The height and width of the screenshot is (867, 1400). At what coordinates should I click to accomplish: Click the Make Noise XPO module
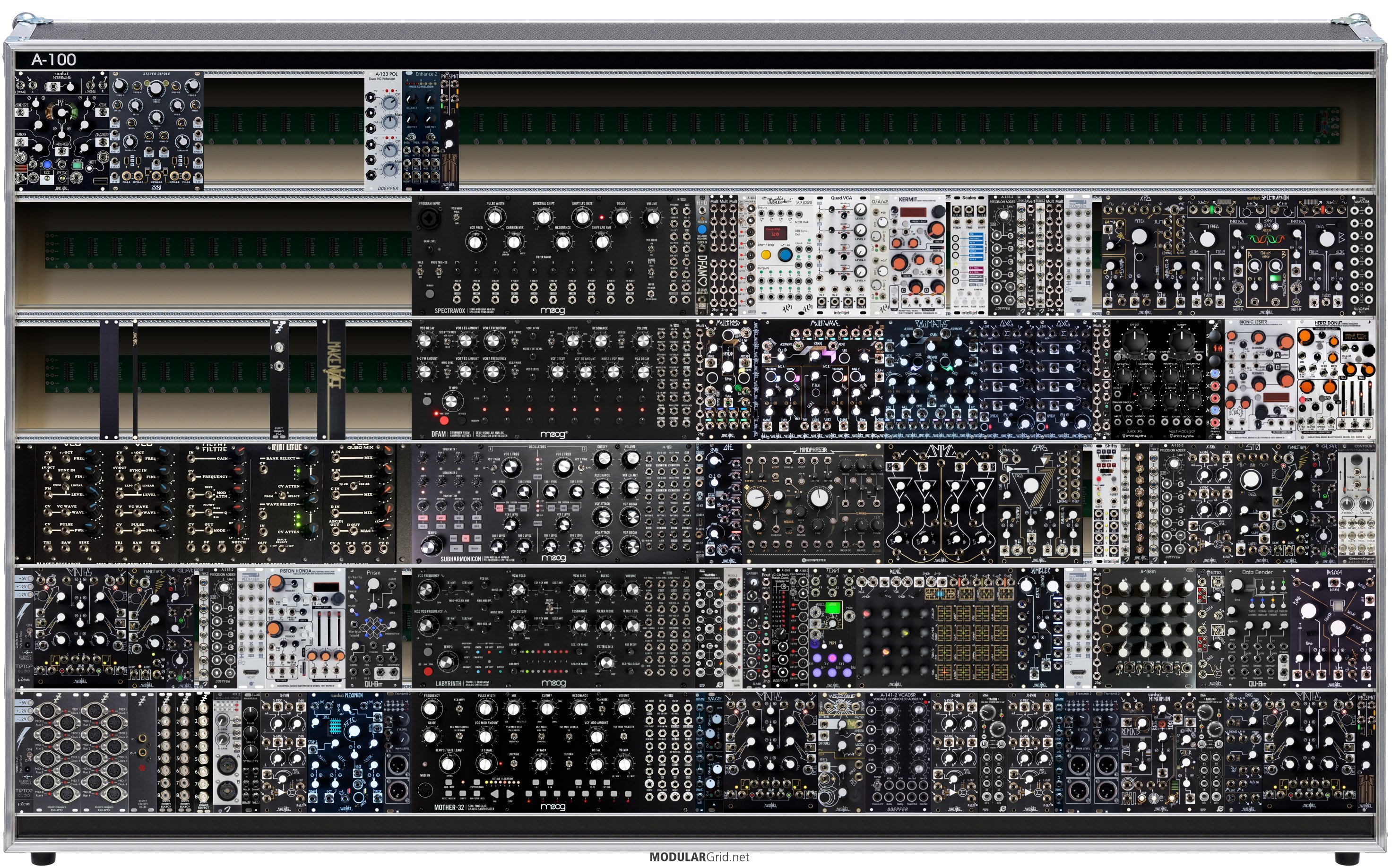point(1144,255)
